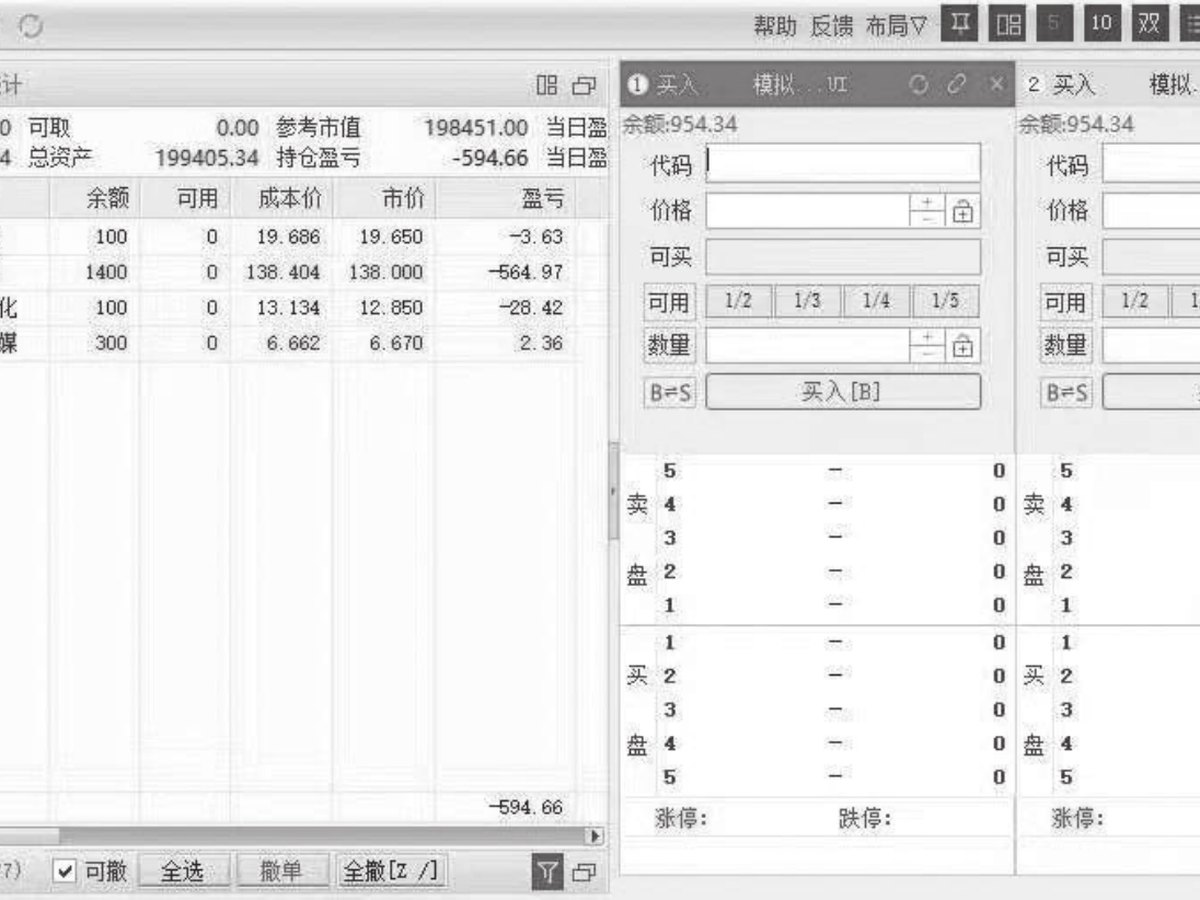Select the holding row with cost 19.686

pyautogui.click(x=302, y=237)
